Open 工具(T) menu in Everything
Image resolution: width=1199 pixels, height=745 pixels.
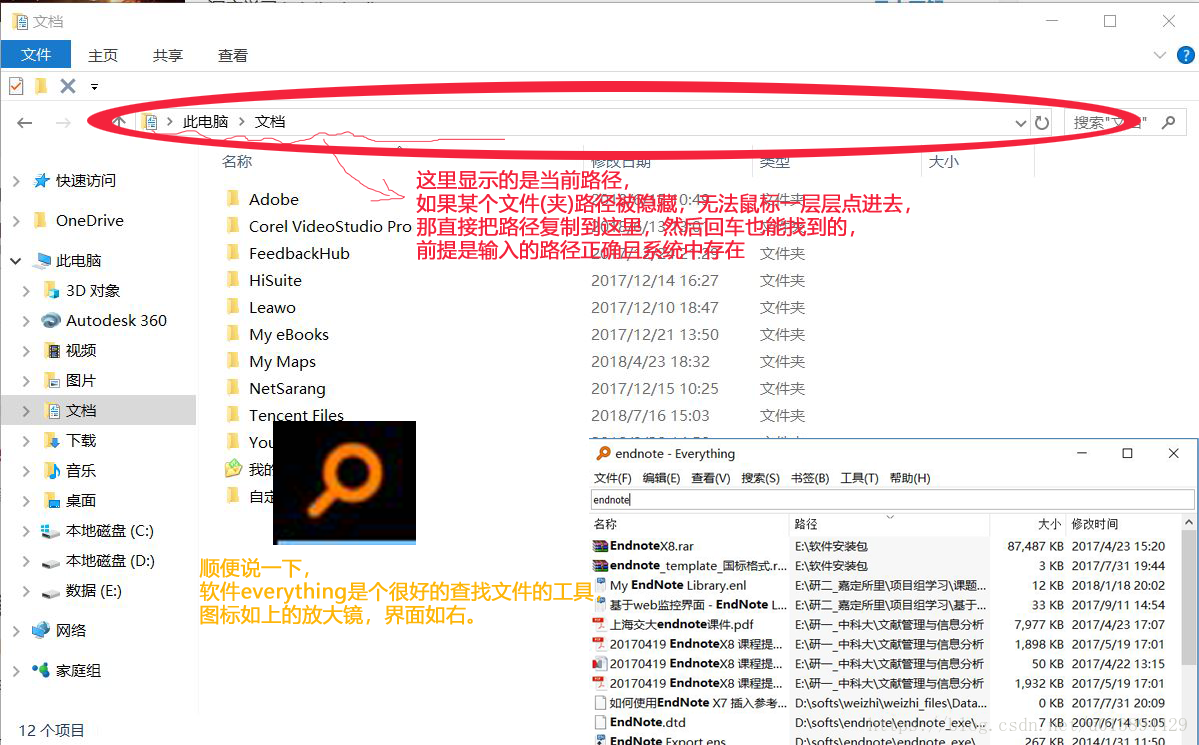(859, 478)
